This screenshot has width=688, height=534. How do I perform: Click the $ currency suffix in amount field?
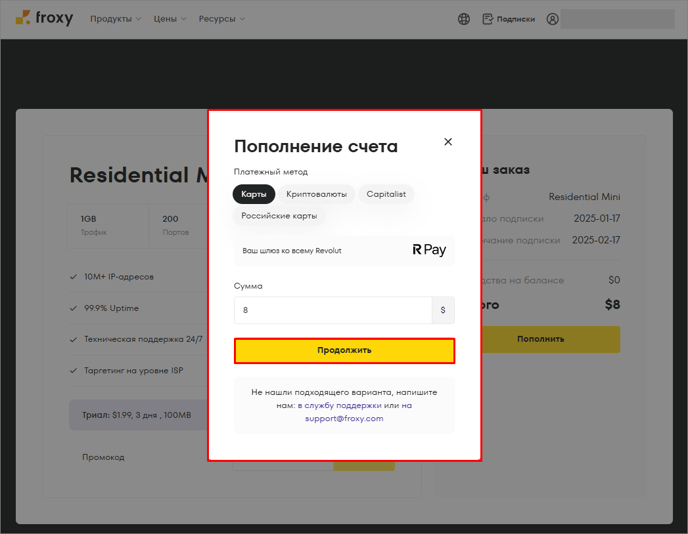[443, 310]
